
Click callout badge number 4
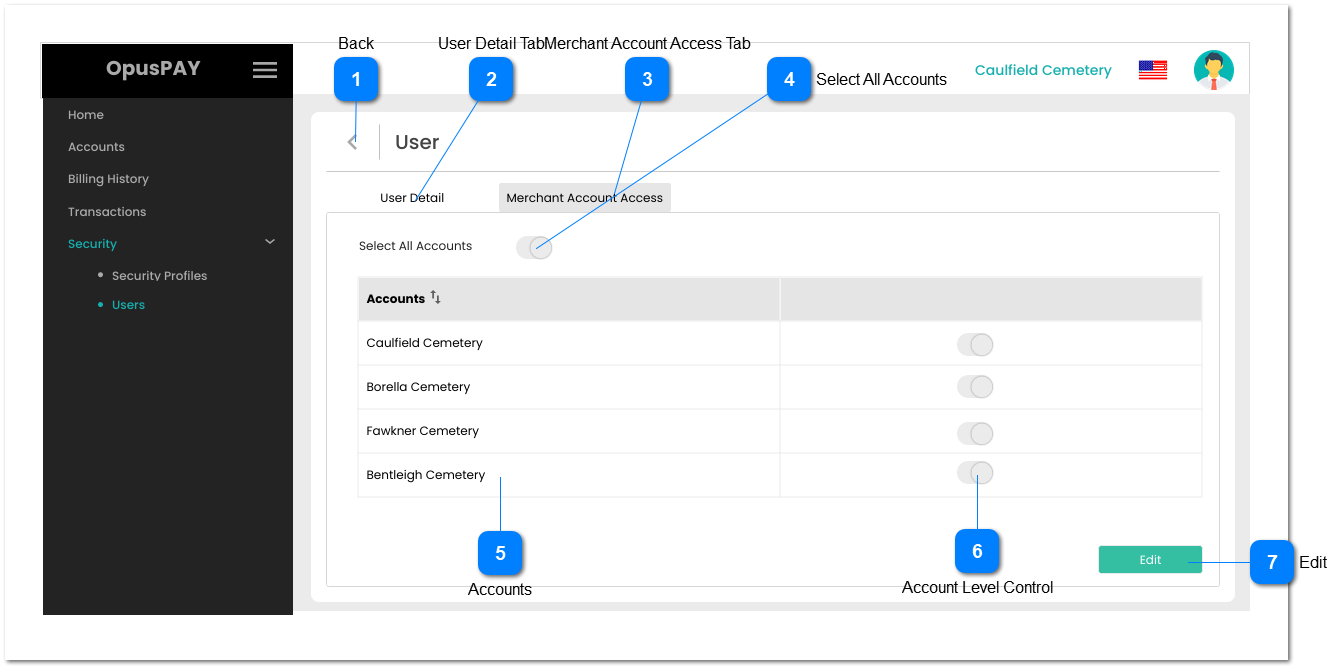[x=789, y=79]
